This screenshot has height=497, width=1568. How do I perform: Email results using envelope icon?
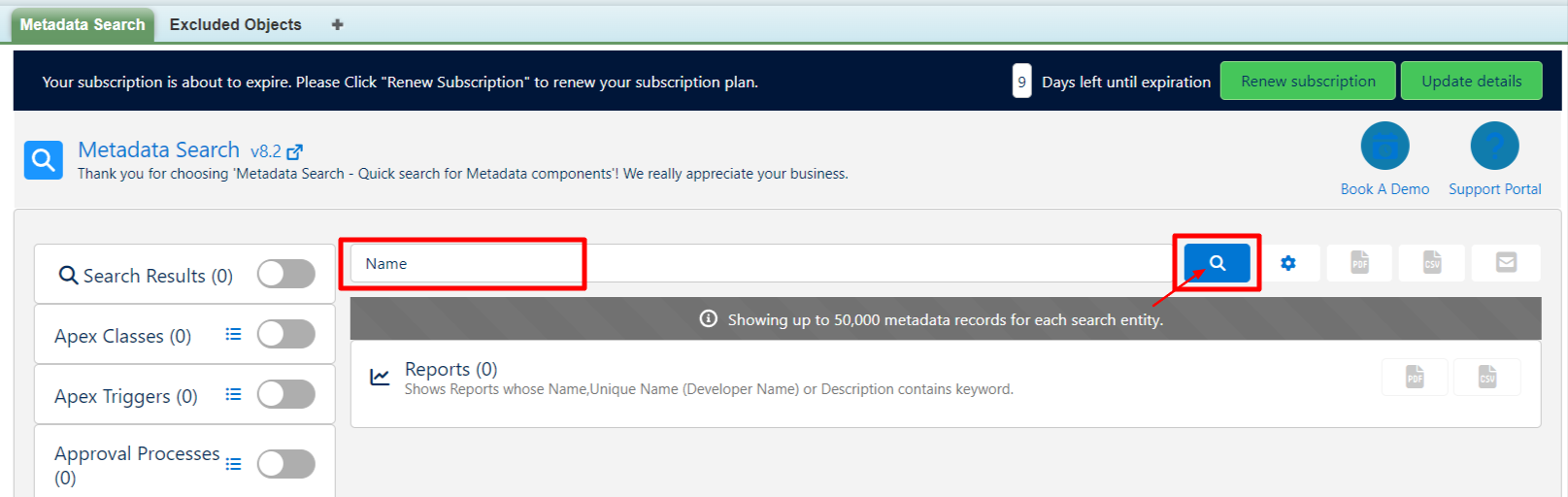pos(1506,263)
